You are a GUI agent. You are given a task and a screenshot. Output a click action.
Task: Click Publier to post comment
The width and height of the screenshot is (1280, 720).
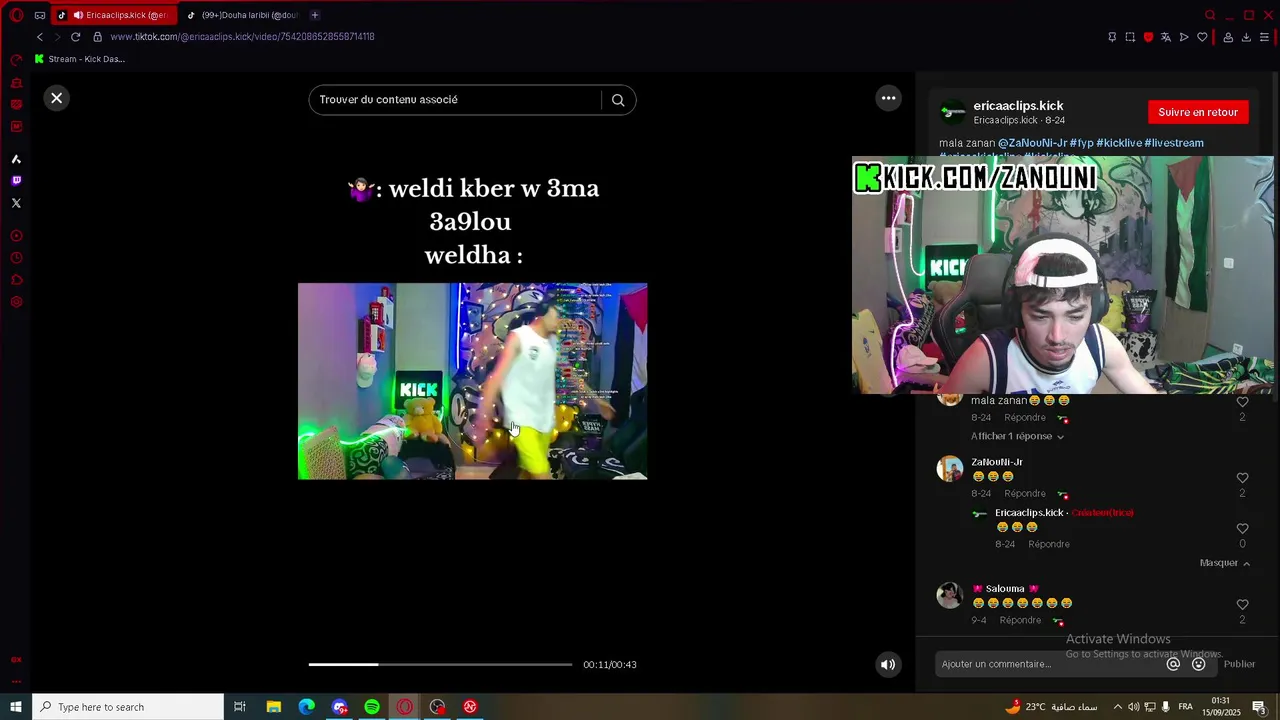pos(1239,664)
